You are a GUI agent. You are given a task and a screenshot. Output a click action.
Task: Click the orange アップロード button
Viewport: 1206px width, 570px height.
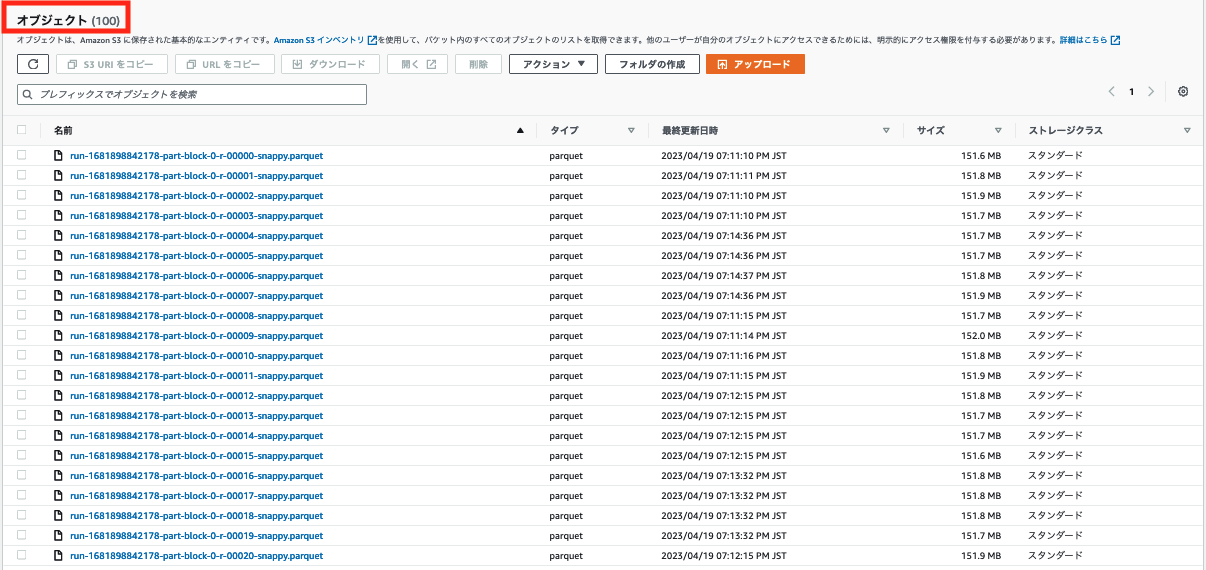pos(755,64)
